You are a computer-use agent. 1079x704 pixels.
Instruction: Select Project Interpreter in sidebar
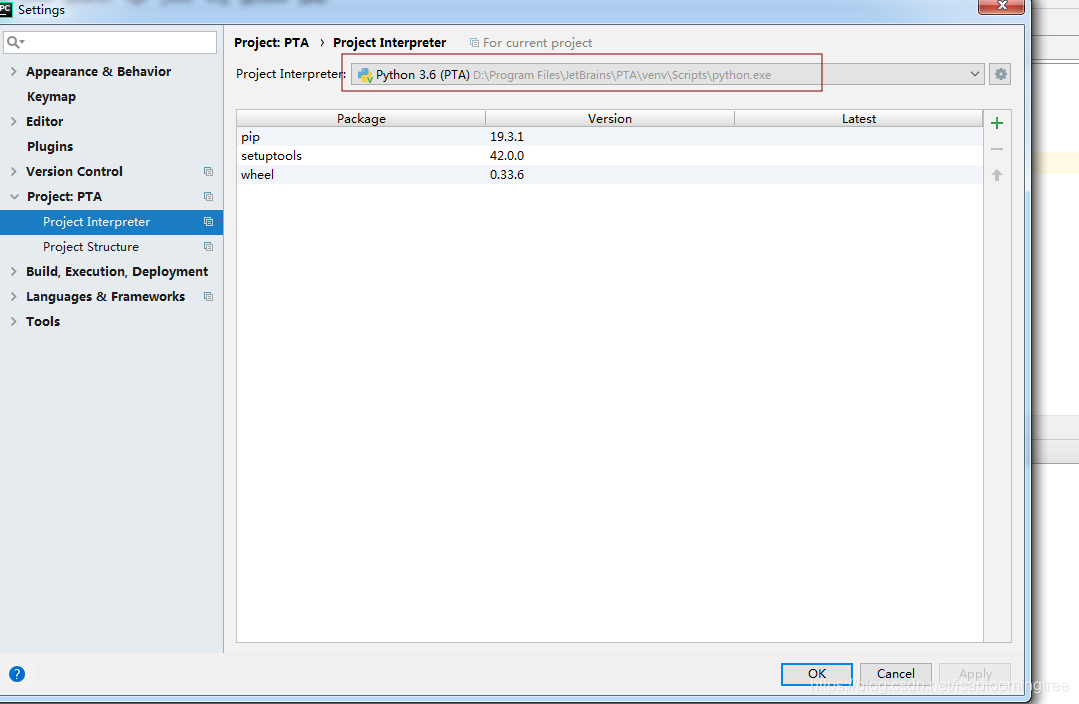pyautogui.click(x=111, y=222)
